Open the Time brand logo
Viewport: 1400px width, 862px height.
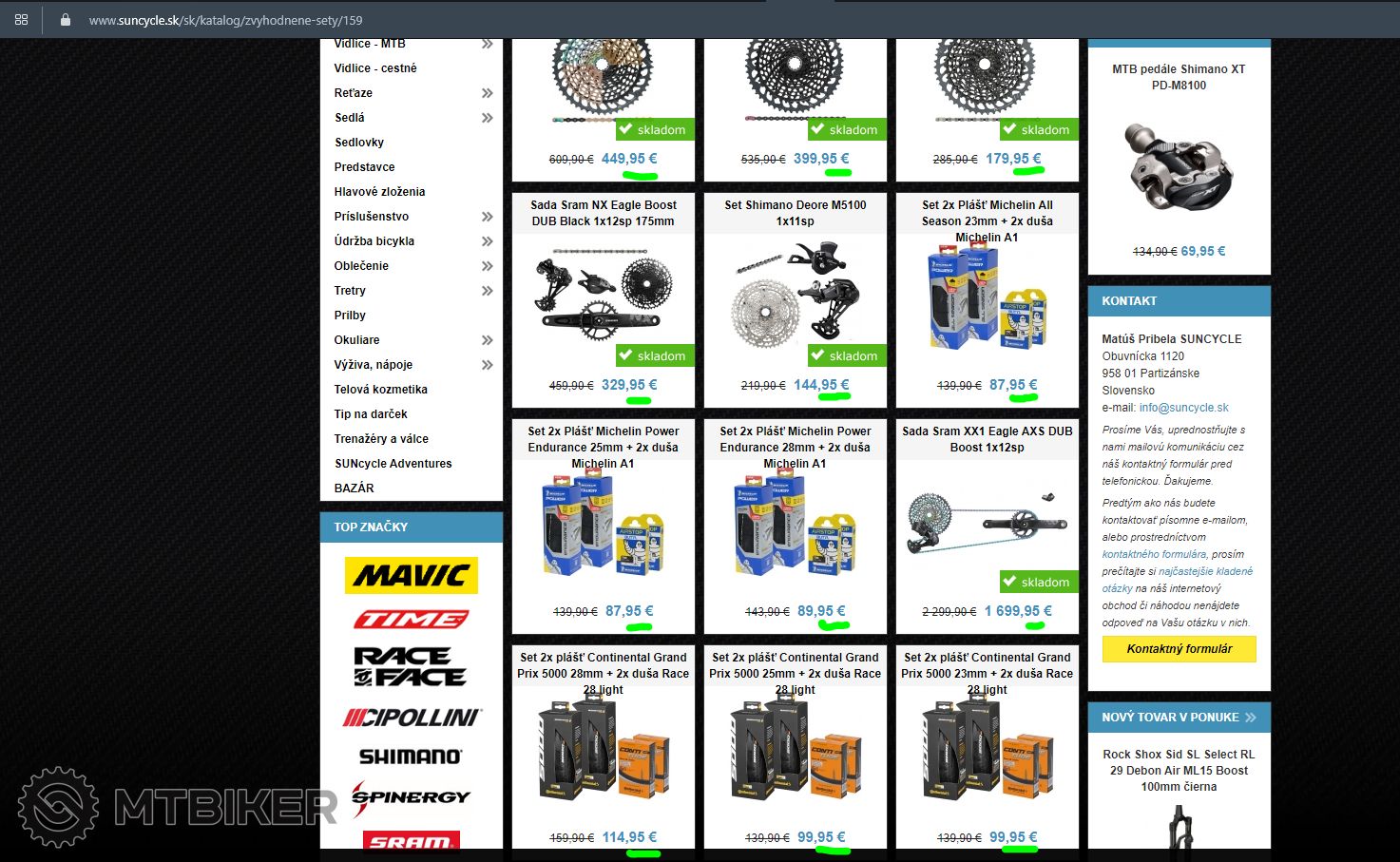pos(411,620)
